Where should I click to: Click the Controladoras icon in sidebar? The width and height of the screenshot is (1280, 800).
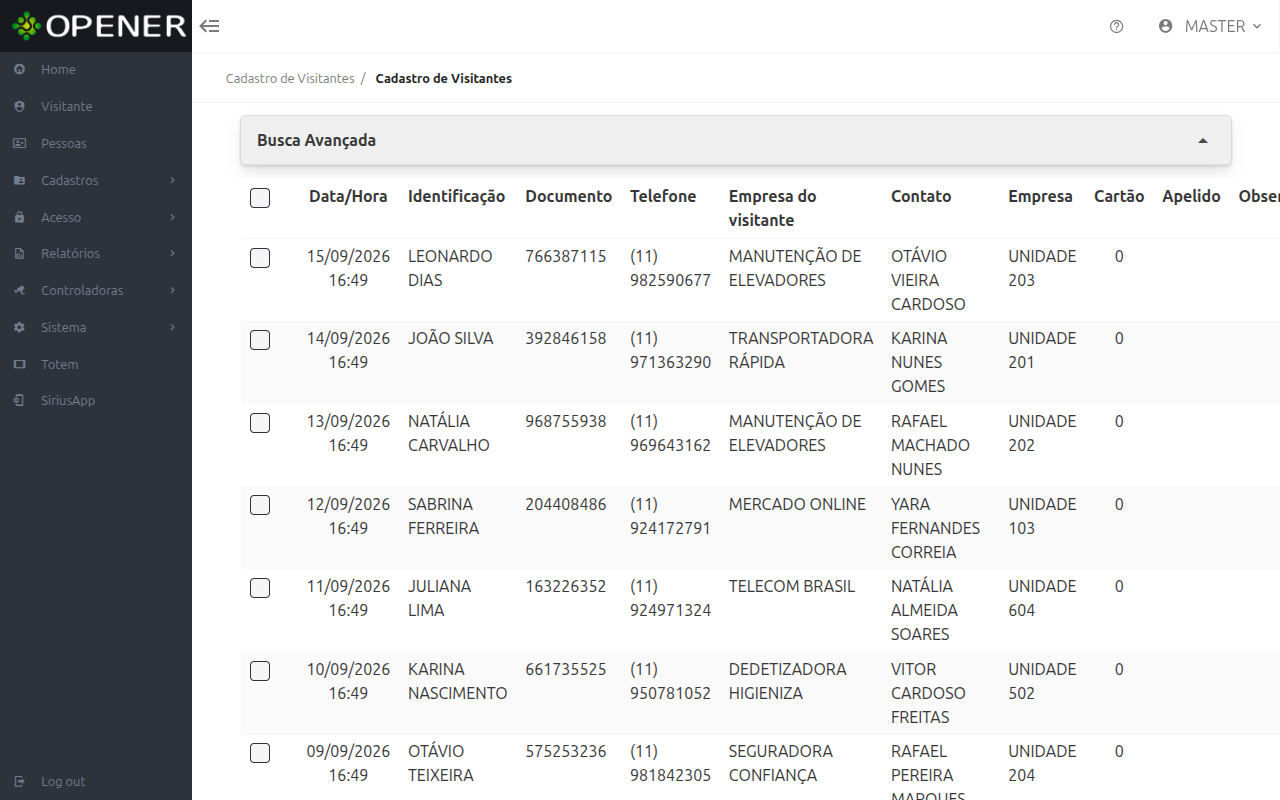tap(19, 290)
